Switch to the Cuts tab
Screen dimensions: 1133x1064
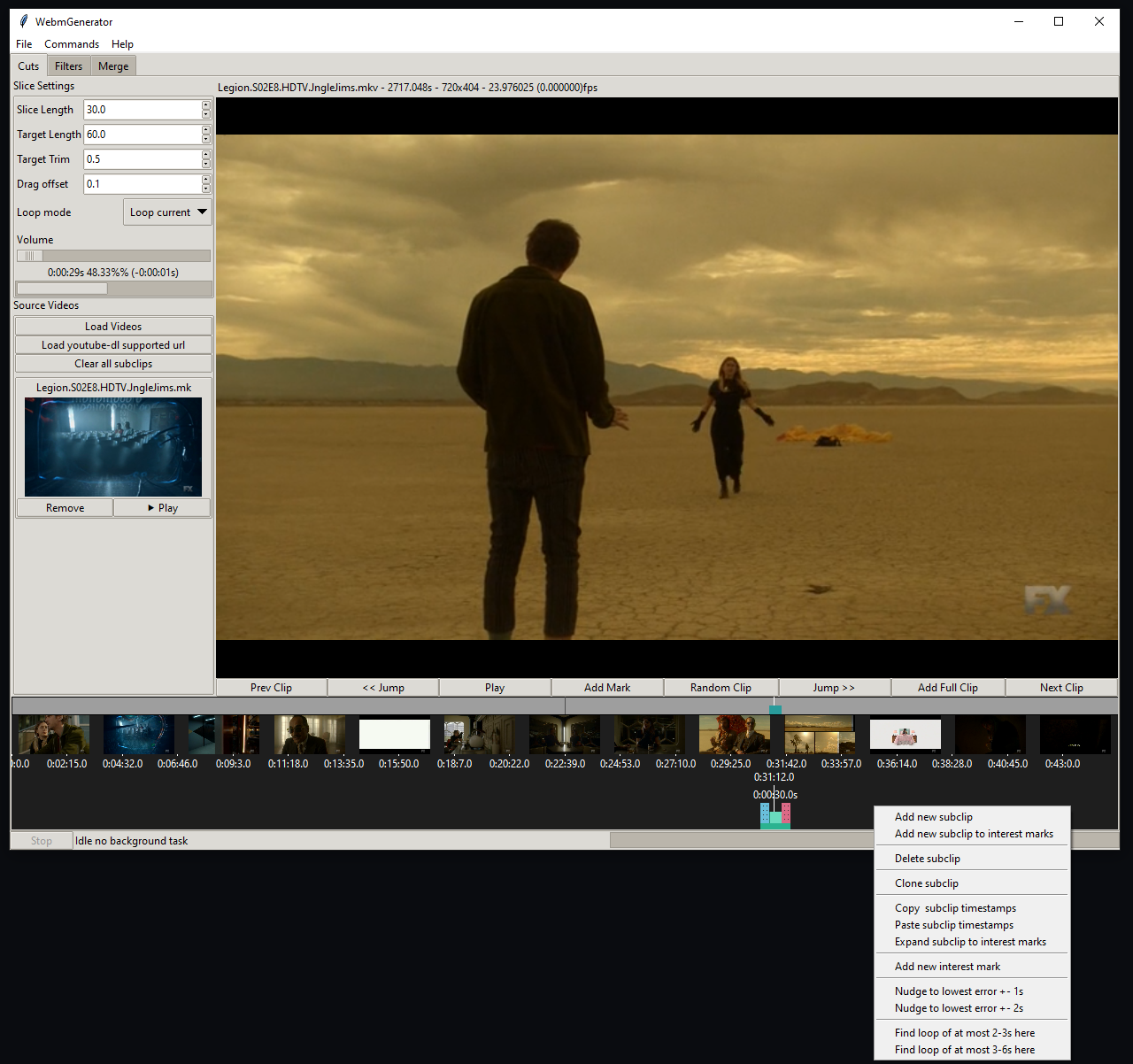(28, 66)
